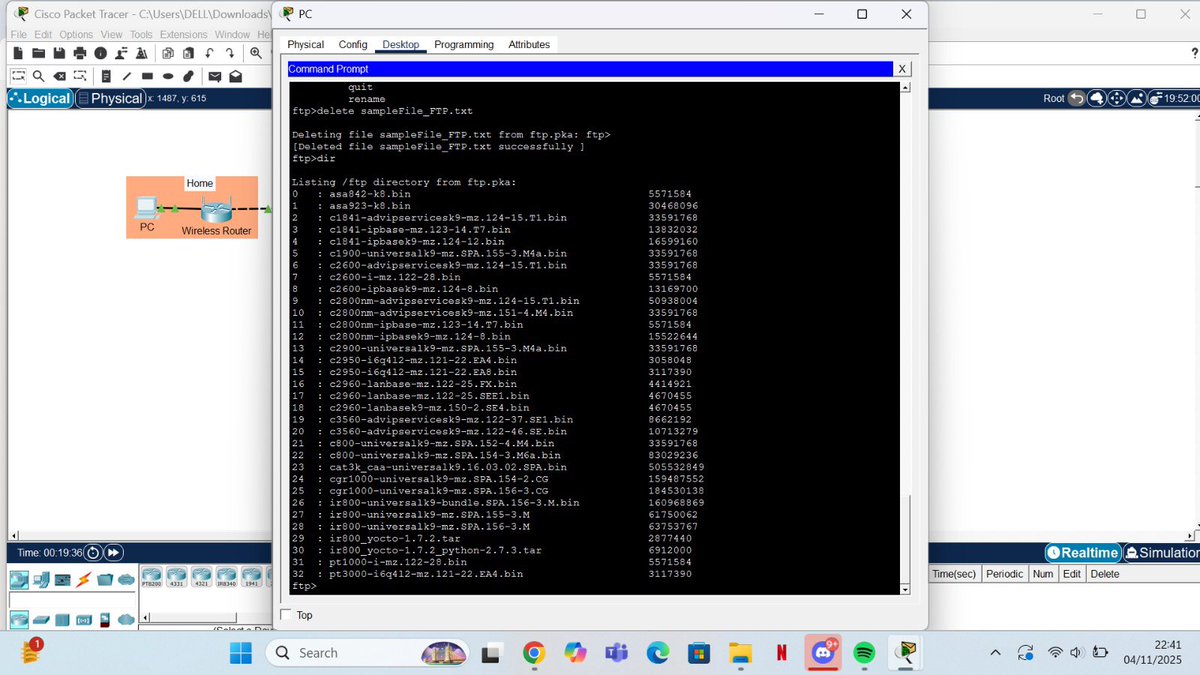The image size is (1200, 675).
Task: Open the View menu
Action: (111, 34)
